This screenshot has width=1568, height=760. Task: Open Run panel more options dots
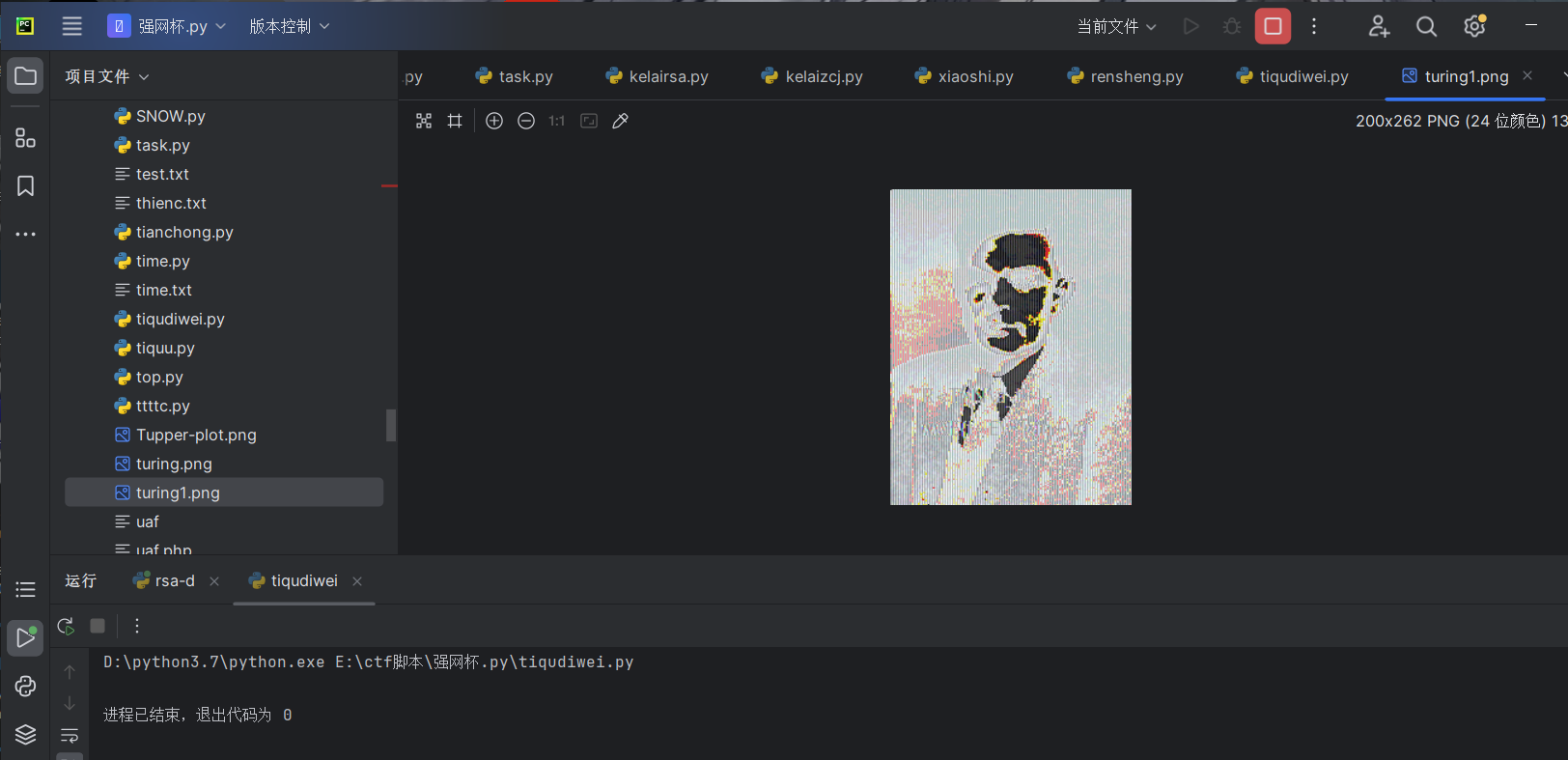[137, 626]
